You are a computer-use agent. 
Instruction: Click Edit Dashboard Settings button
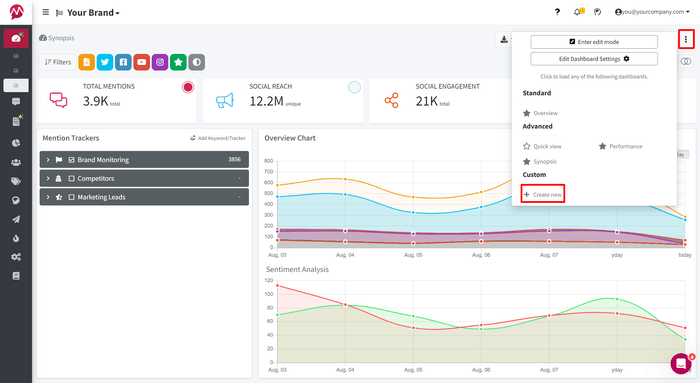tap(594, 58)
